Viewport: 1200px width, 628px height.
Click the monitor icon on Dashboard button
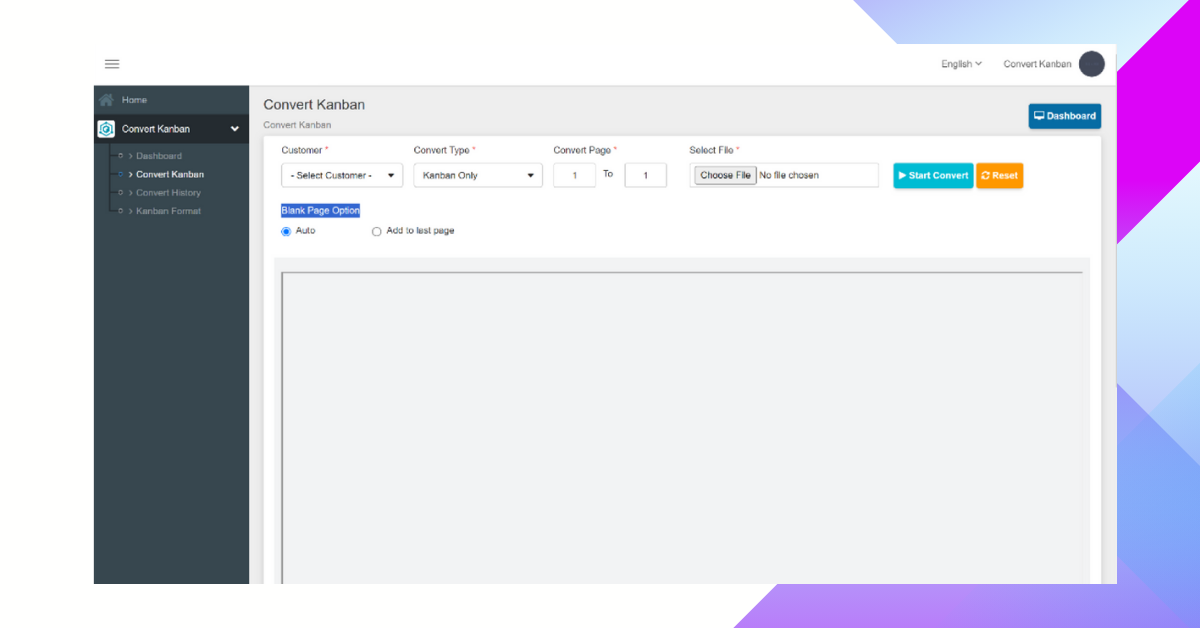pyautogui.click(x=1039, y=116)
